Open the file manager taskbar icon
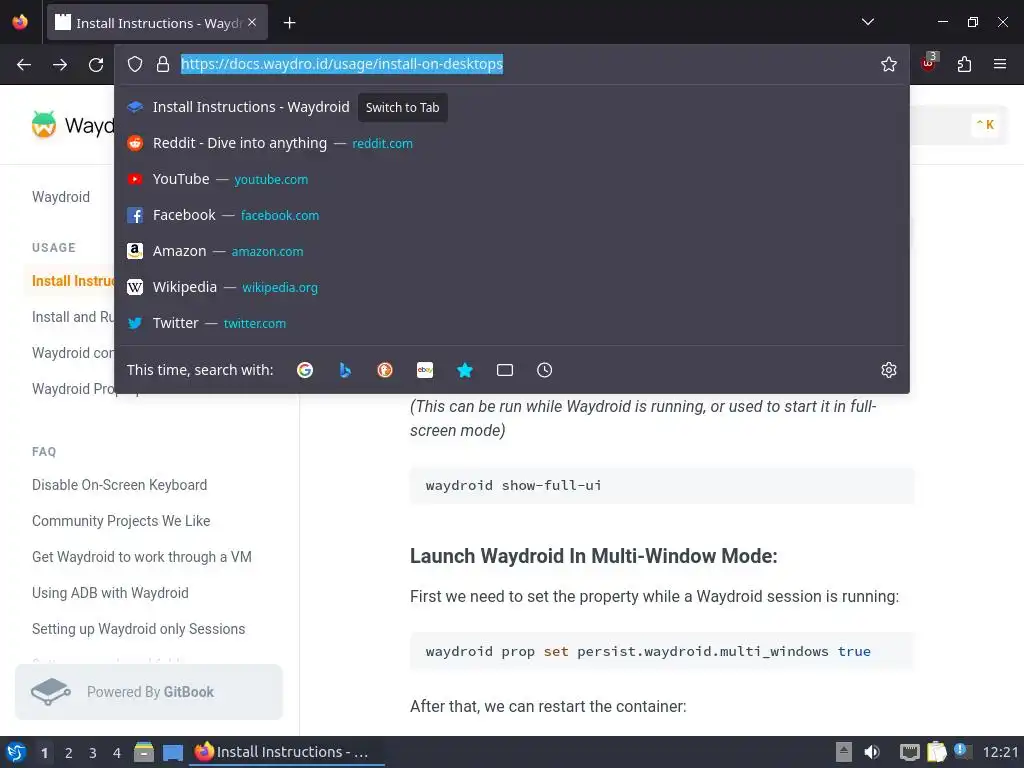This screenshot has width=1024, height=768. click(144, 752)
